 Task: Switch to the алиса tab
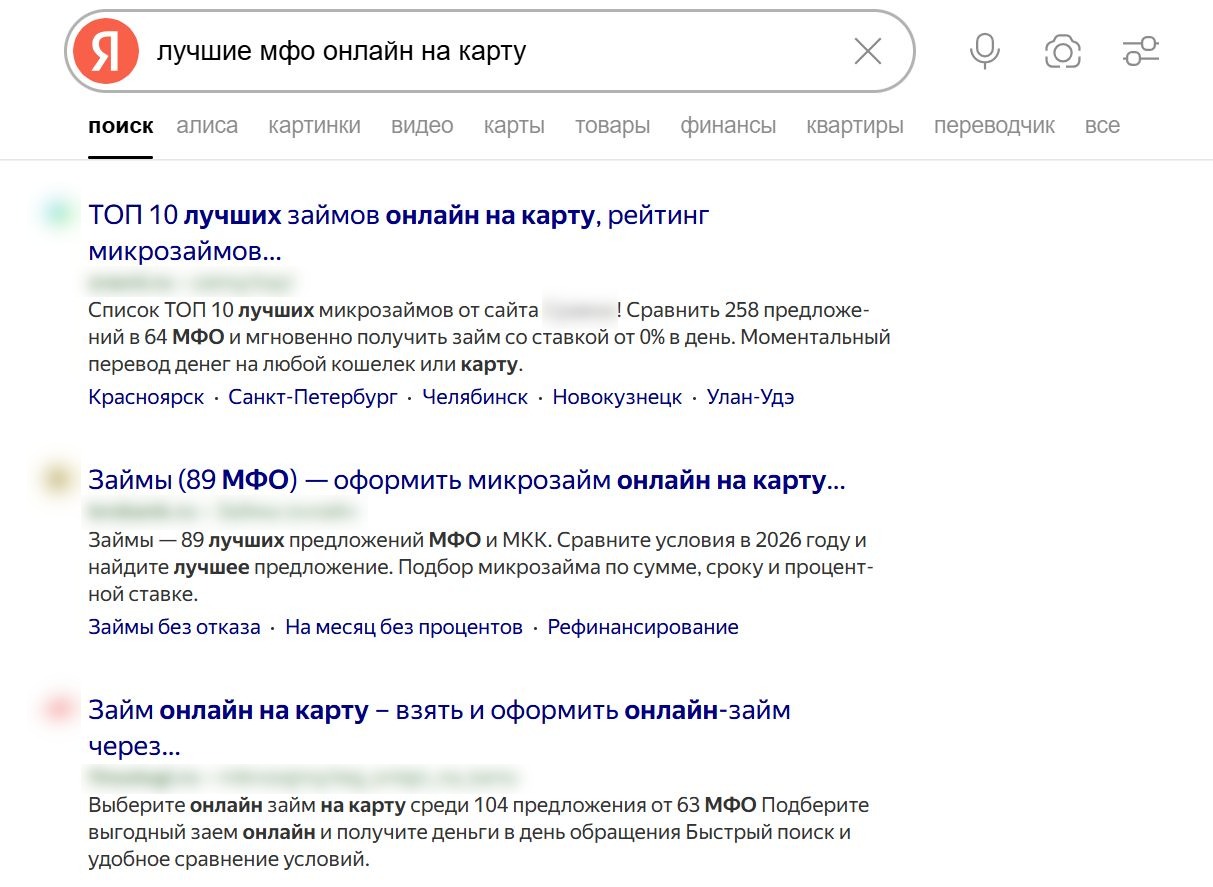coord(207,126)
